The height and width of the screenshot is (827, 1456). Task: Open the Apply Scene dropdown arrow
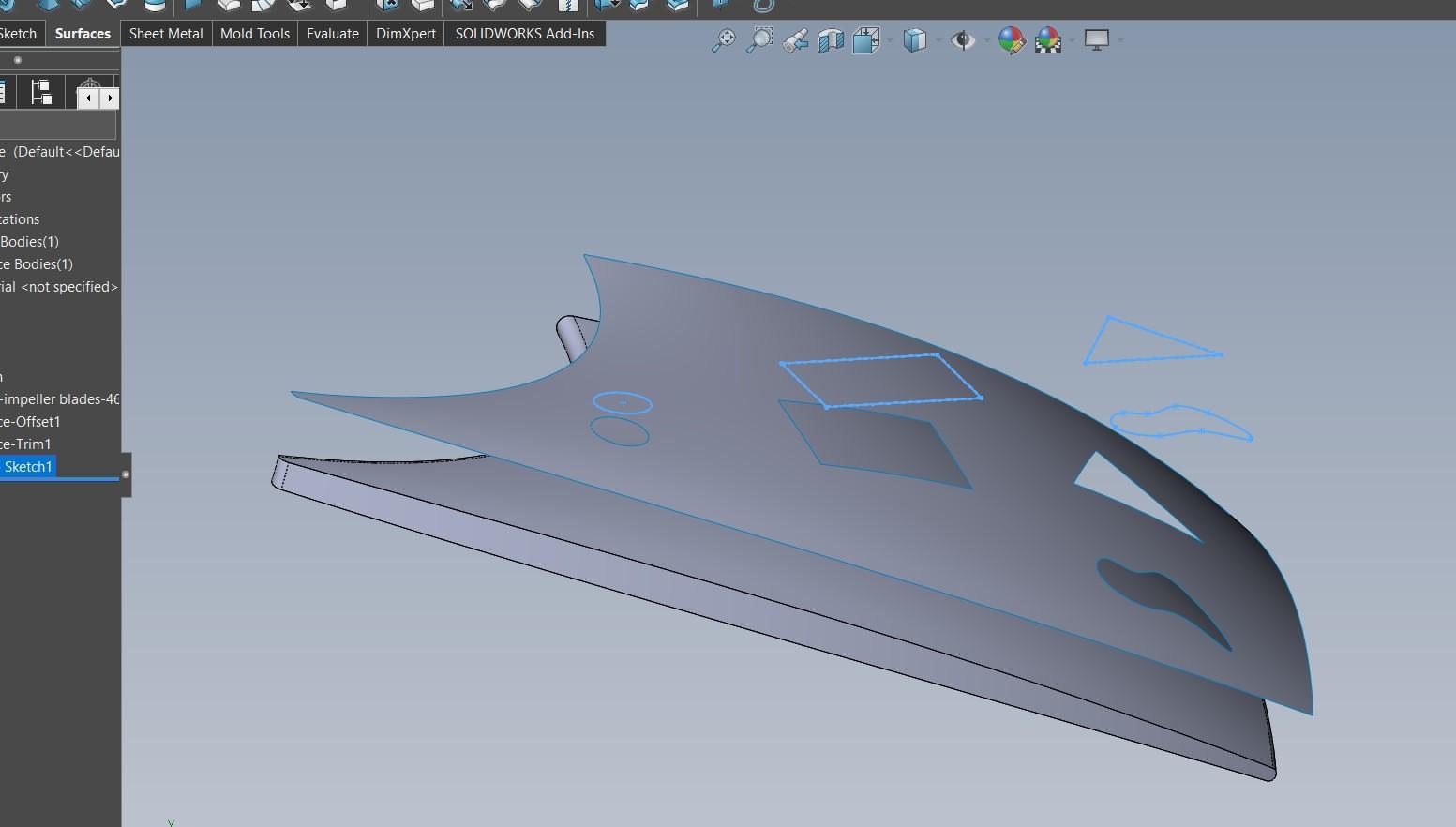coord(1072,40)
